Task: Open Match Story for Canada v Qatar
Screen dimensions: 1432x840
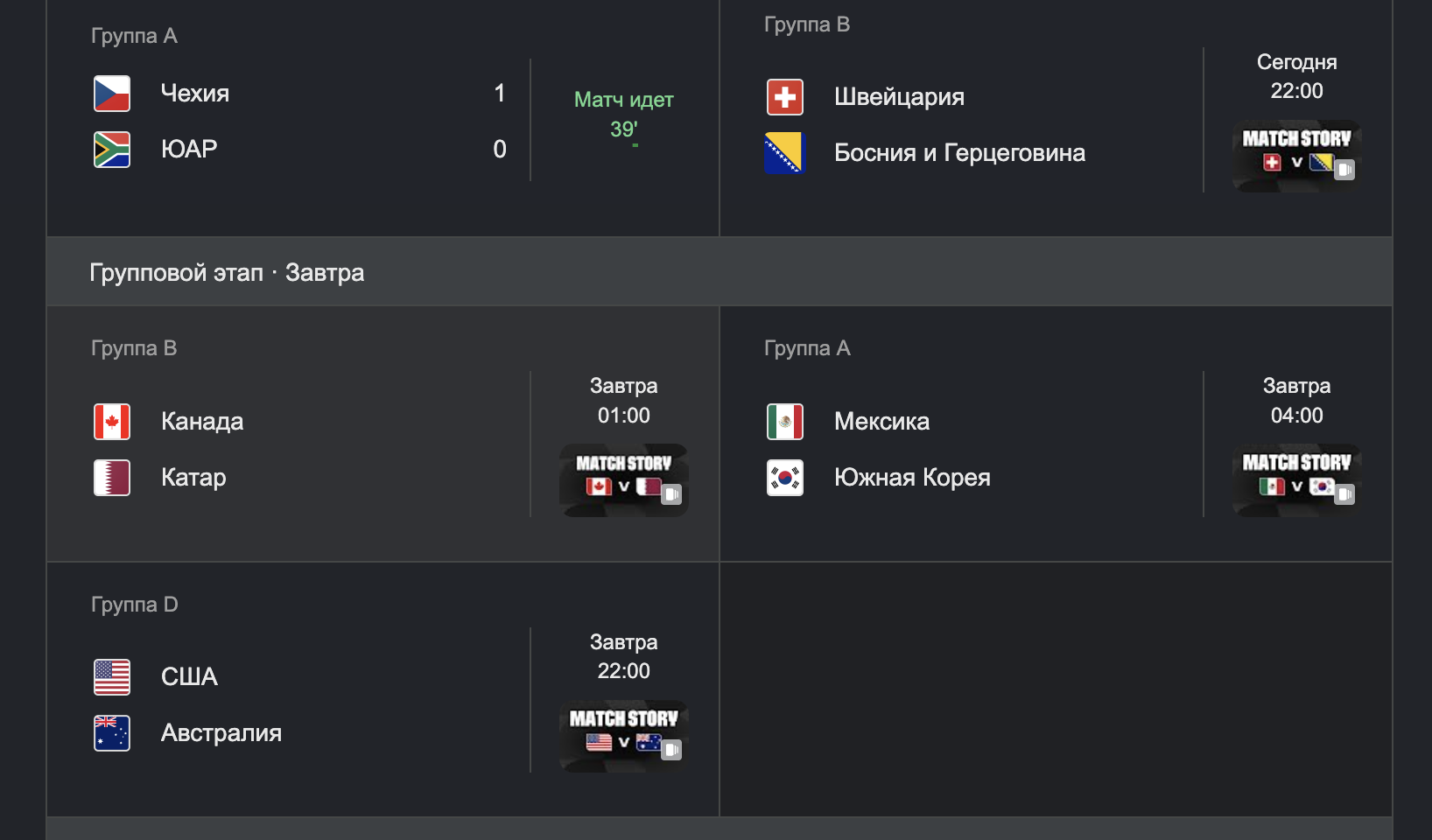Action: point(624,480)
